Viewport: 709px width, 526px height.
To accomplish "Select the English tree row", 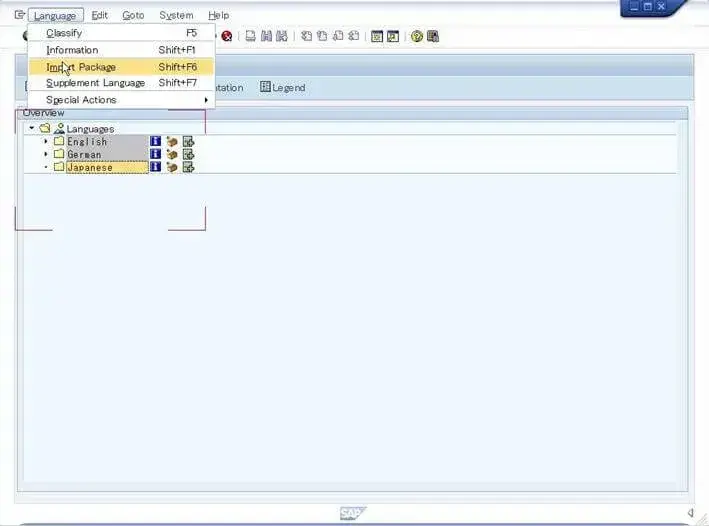I will pyautogui.click(x=108, y=142).
